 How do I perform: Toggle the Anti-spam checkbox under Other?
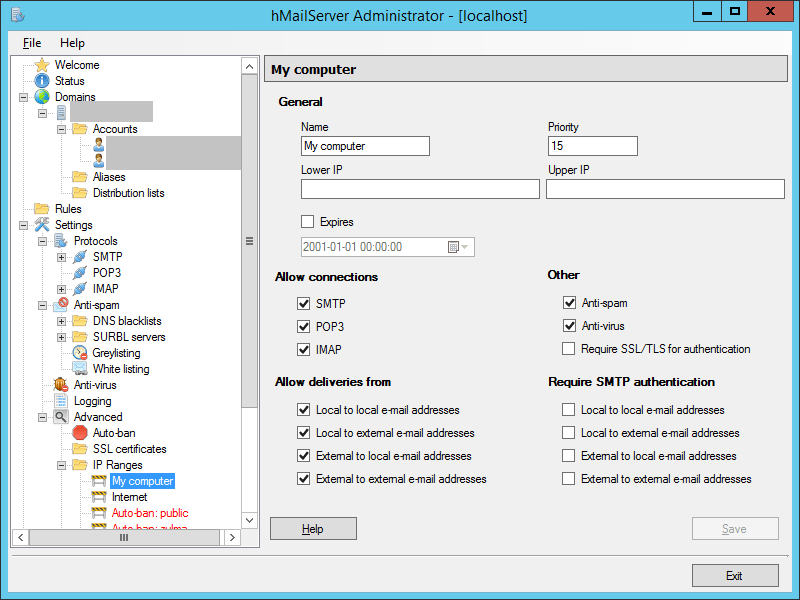[569, 303]
